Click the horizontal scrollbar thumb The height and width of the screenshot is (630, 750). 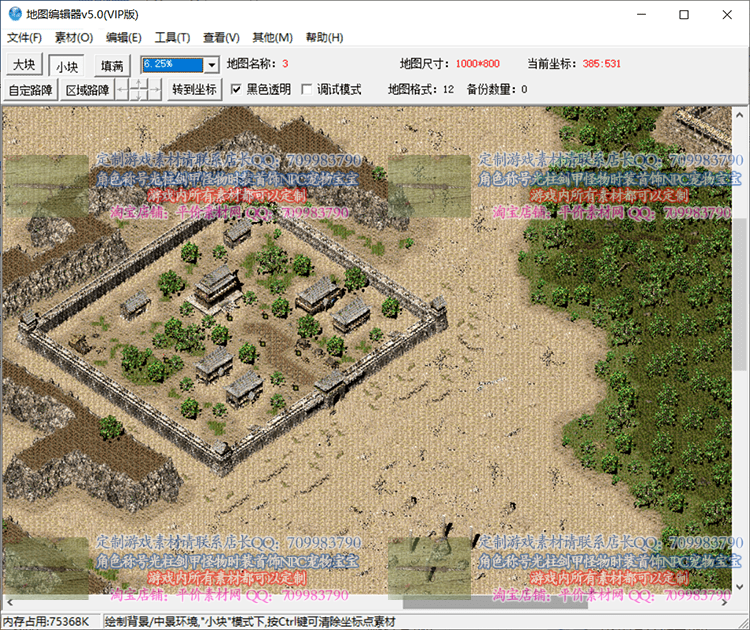[495, 603]
